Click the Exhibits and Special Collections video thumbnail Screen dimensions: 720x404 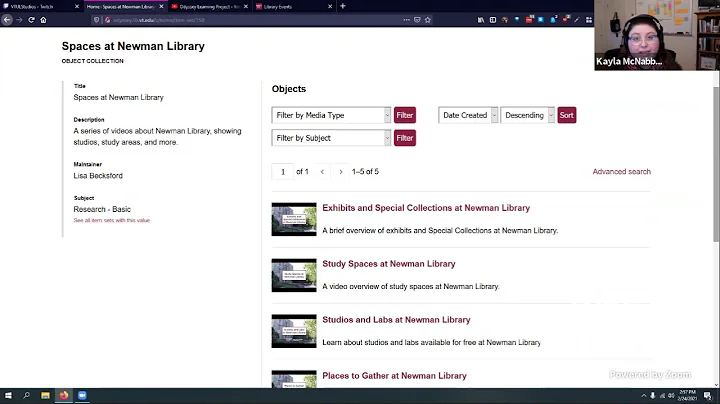point(294,219)
